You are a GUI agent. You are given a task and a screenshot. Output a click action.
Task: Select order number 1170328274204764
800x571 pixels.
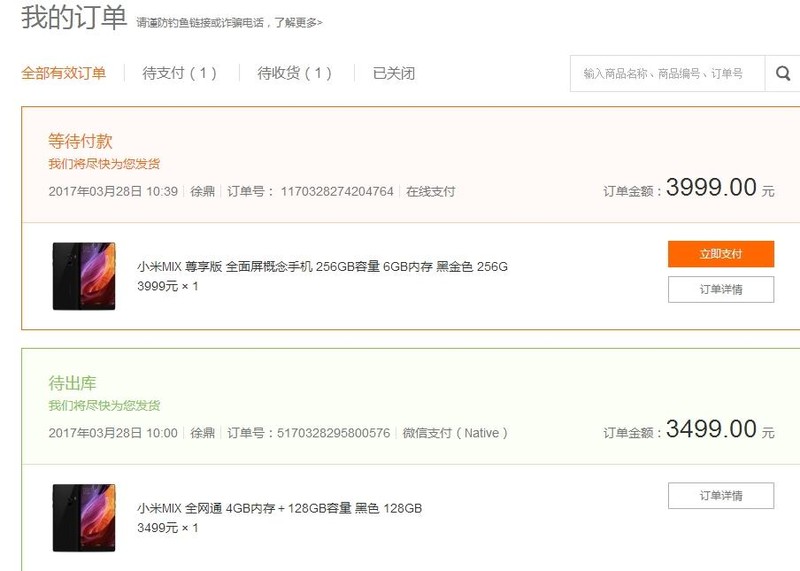[x=337, y=191]
